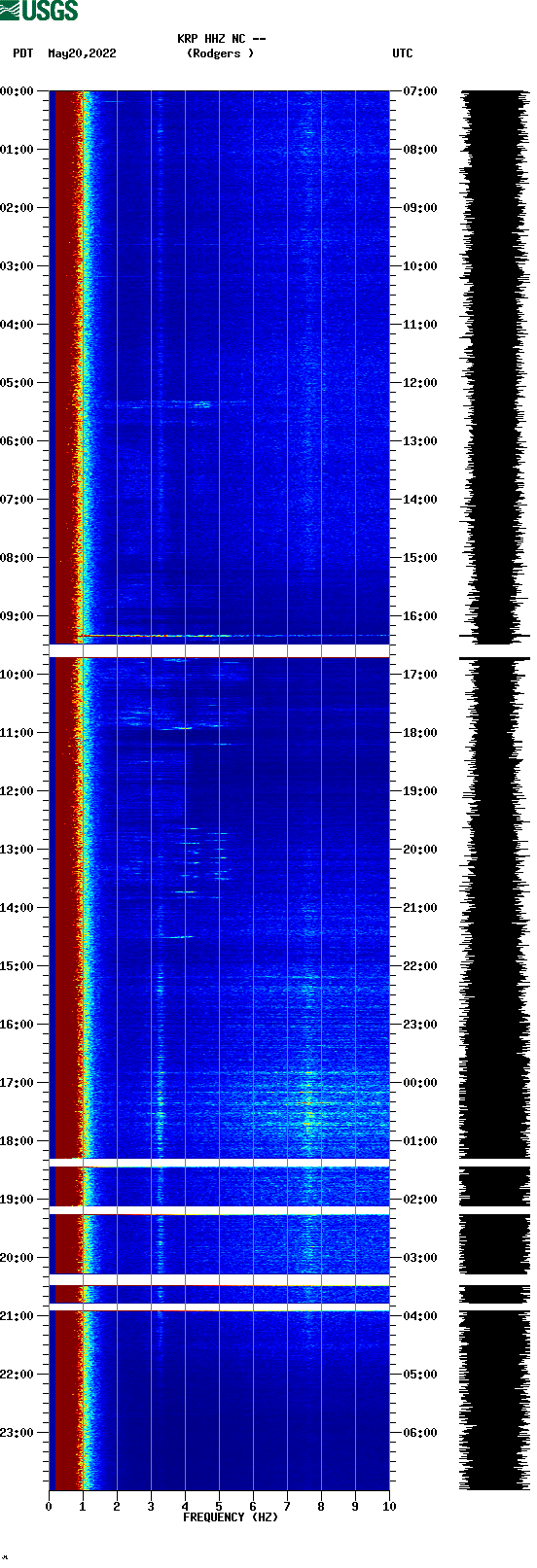Click the 00:00 UTC time label
Viewport: 537px width, 1568px height.
click(420, 1083)
